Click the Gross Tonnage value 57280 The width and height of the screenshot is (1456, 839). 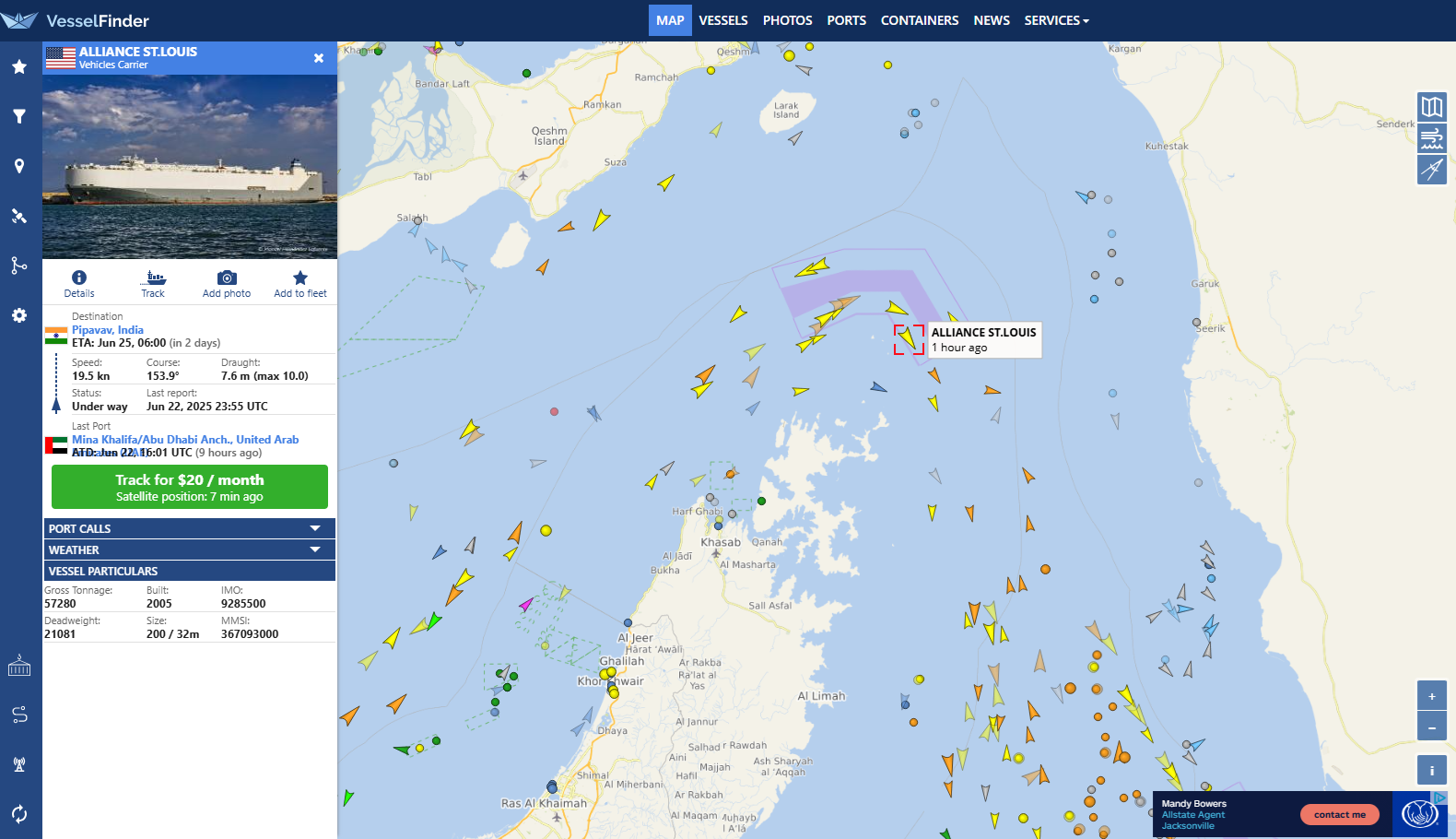[x=60, y=604]
